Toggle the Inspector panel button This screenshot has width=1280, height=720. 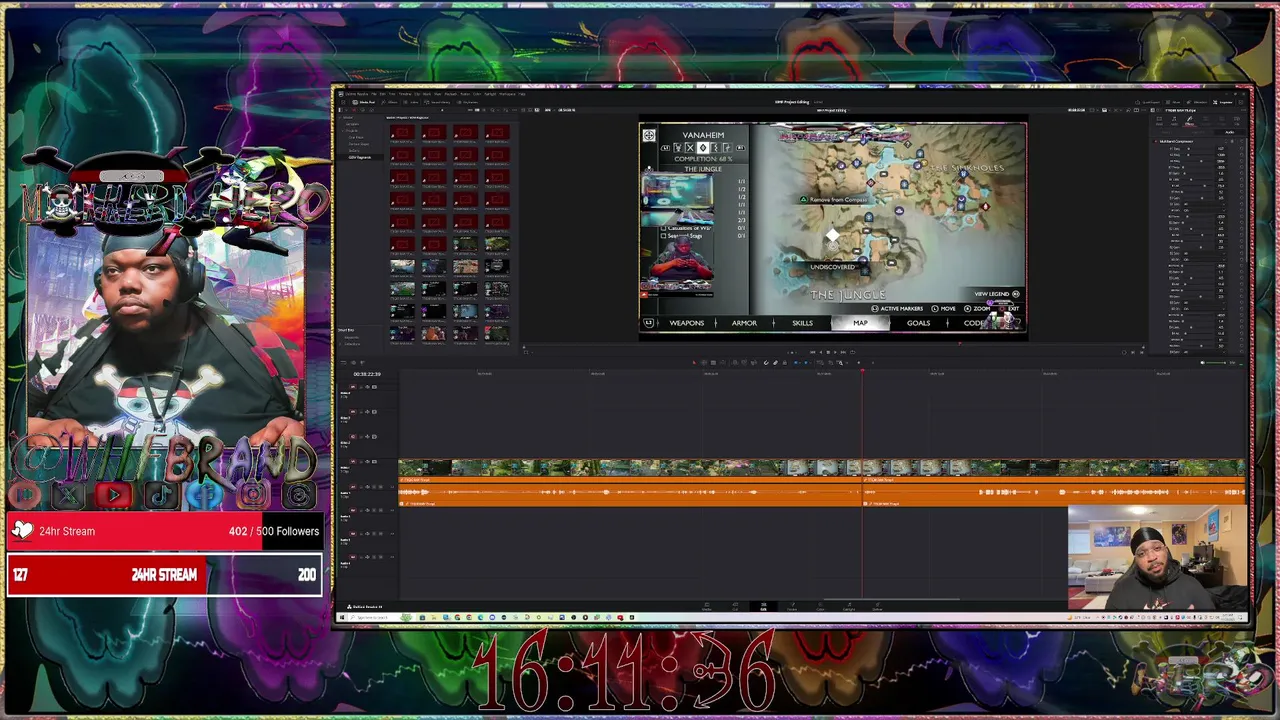(1222, 102)
